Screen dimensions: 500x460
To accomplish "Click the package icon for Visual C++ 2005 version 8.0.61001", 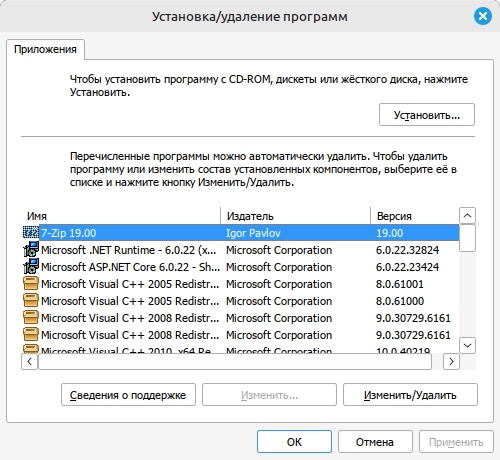I will click(x=31, y=284).
